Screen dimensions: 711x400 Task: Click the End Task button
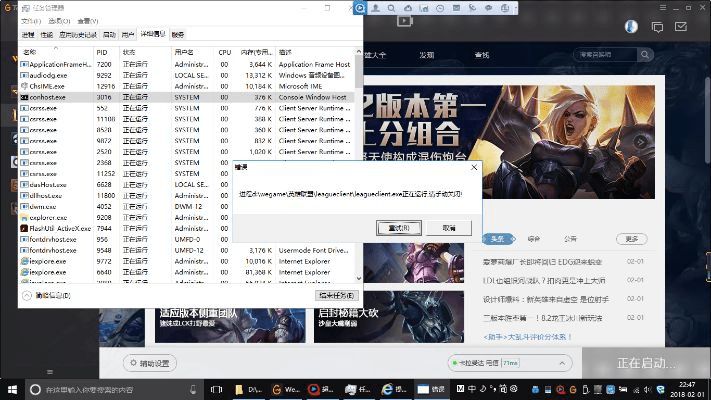click(337, 295)
